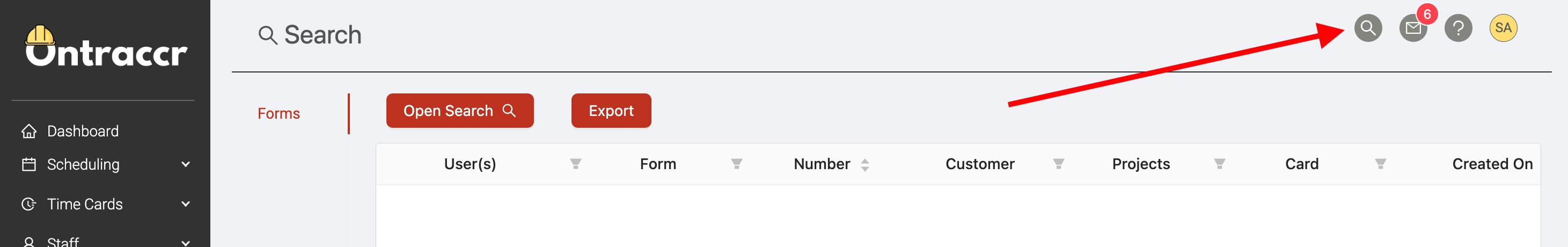The width and height of the screenshot is (1568, 247).
Task: Select the Forms tab
Action: 278,114
